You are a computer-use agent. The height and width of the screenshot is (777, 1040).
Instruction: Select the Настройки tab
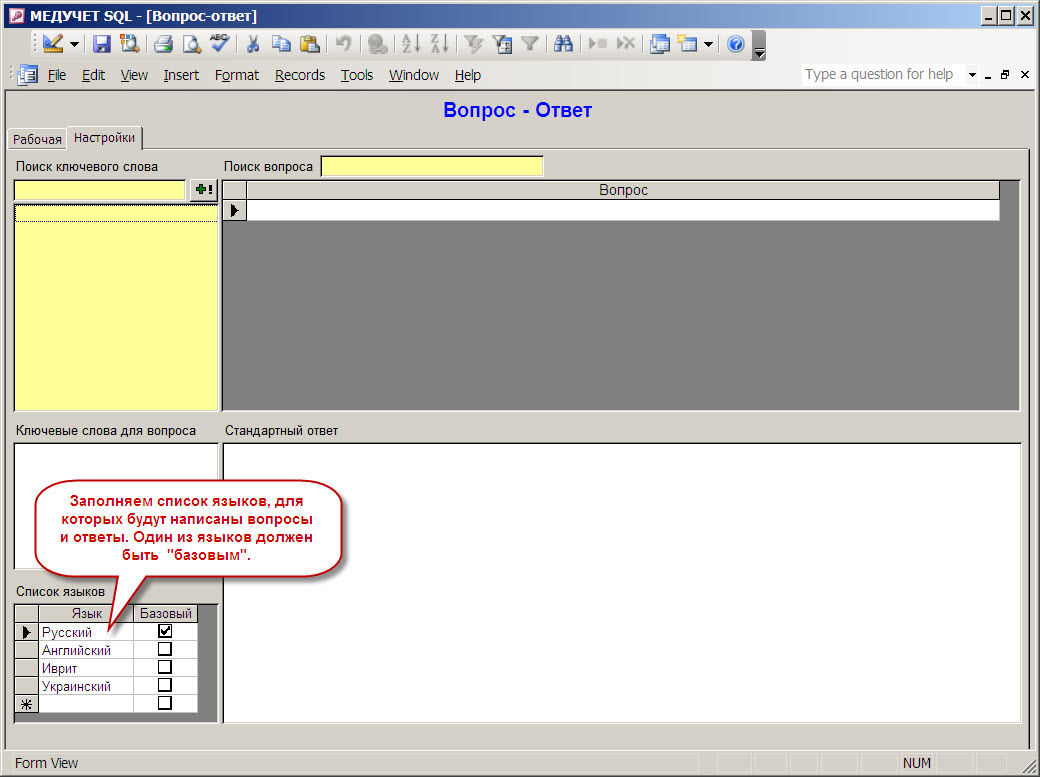(x=104, y=137)
